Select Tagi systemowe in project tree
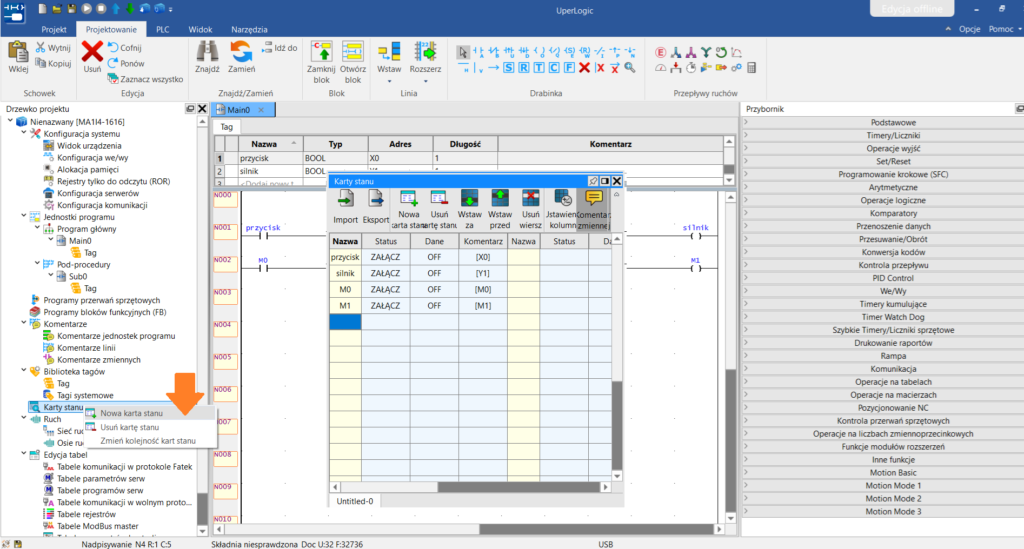Viewport: 1024px width, 549px height. 85,395
